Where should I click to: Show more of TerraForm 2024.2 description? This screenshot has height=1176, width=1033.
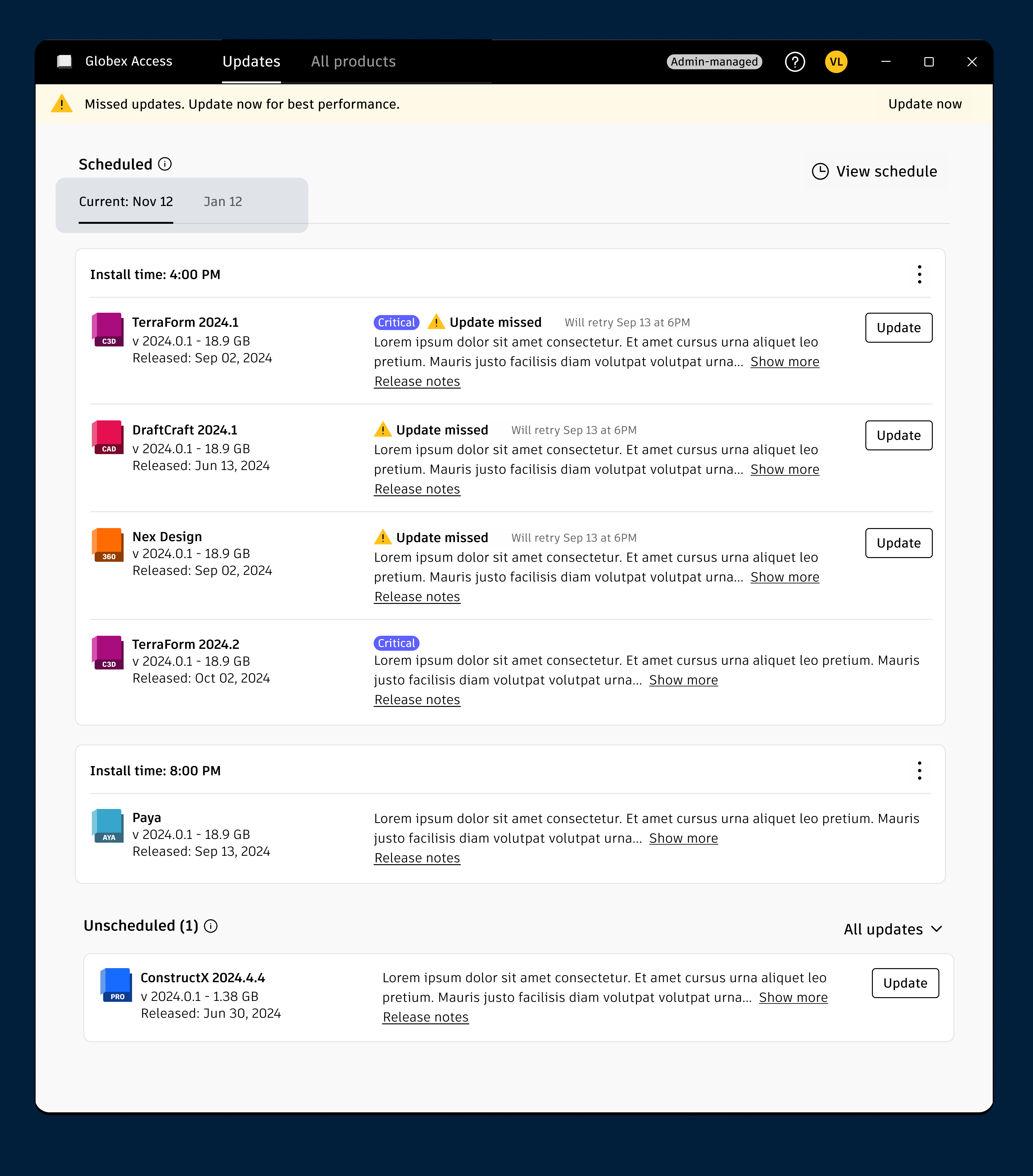[x=684, y=680]
